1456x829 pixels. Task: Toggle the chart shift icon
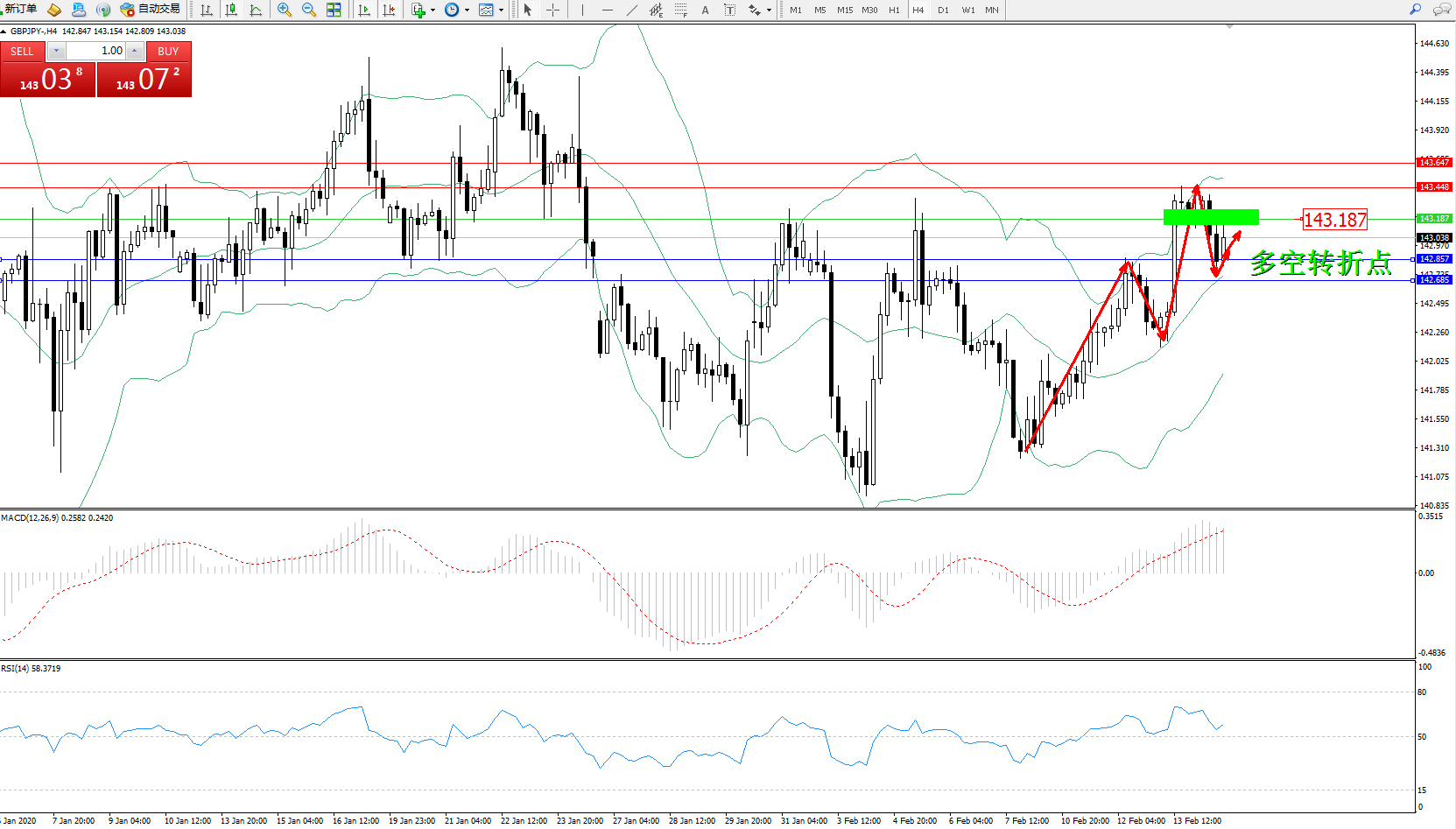click(389, 10)
